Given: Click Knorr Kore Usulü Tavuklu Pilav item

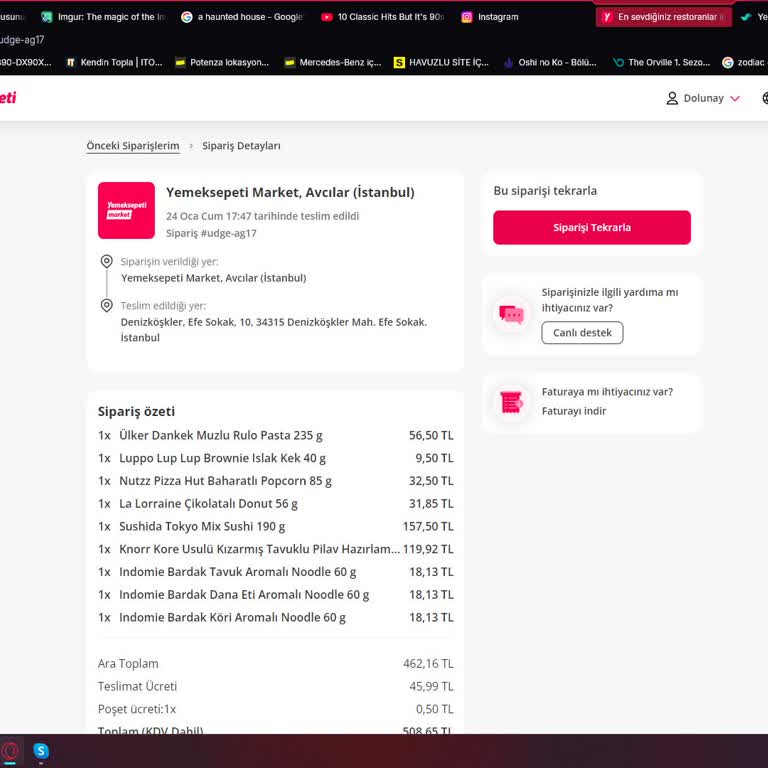Looking at the screenshot, I should click(260, 549).
